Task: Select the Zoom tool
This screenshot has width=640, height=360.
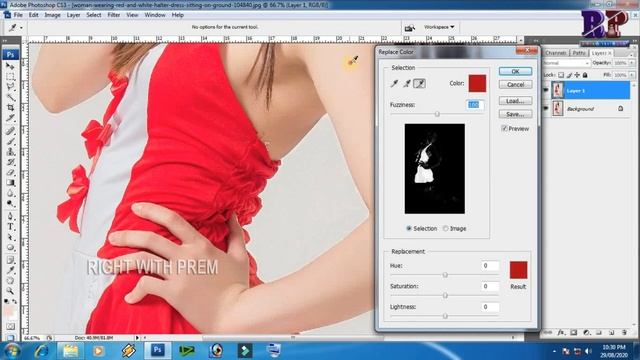Action: pyautogui.click(x=11, y=291)
